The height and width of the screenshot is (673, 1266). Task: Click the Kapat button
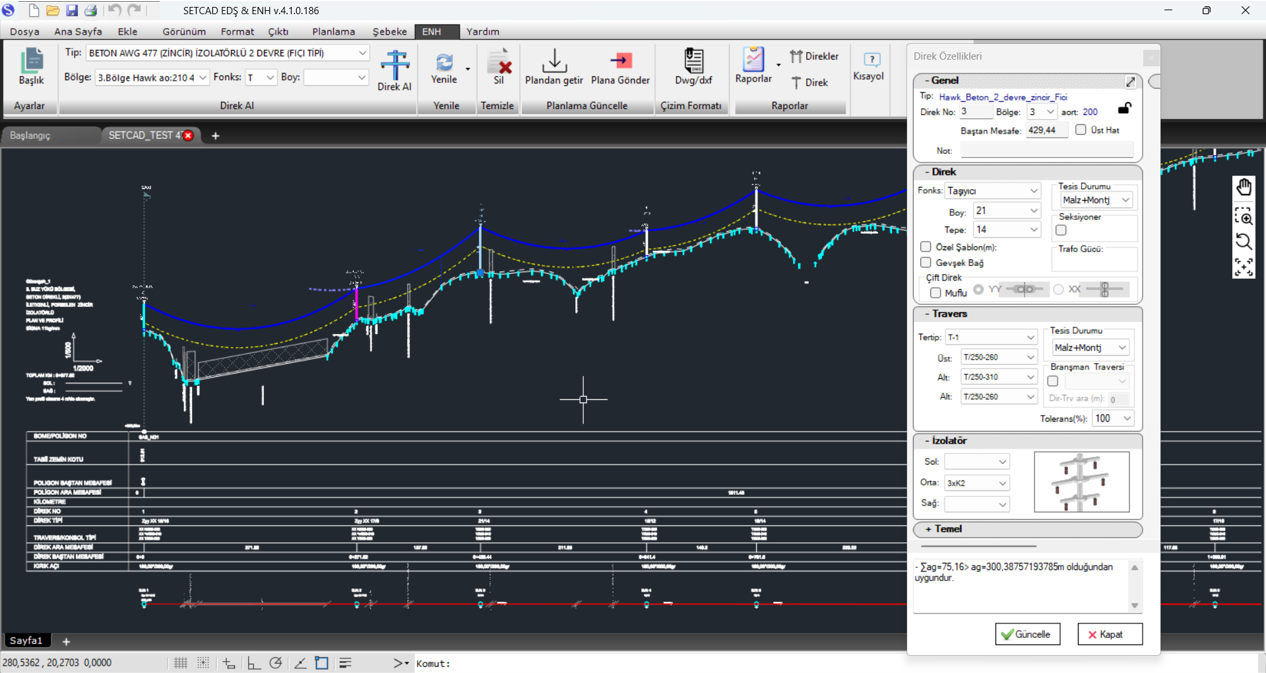pos(1109,634)
